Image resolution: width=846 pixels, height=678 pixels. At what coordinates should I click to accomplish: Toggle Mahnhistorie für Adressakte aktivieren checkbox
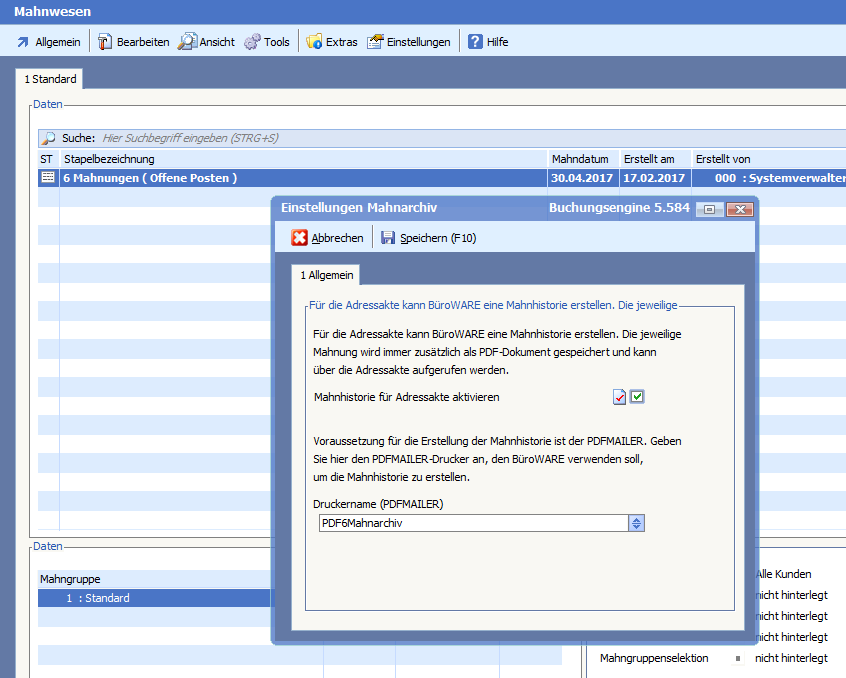pos(637,397)
